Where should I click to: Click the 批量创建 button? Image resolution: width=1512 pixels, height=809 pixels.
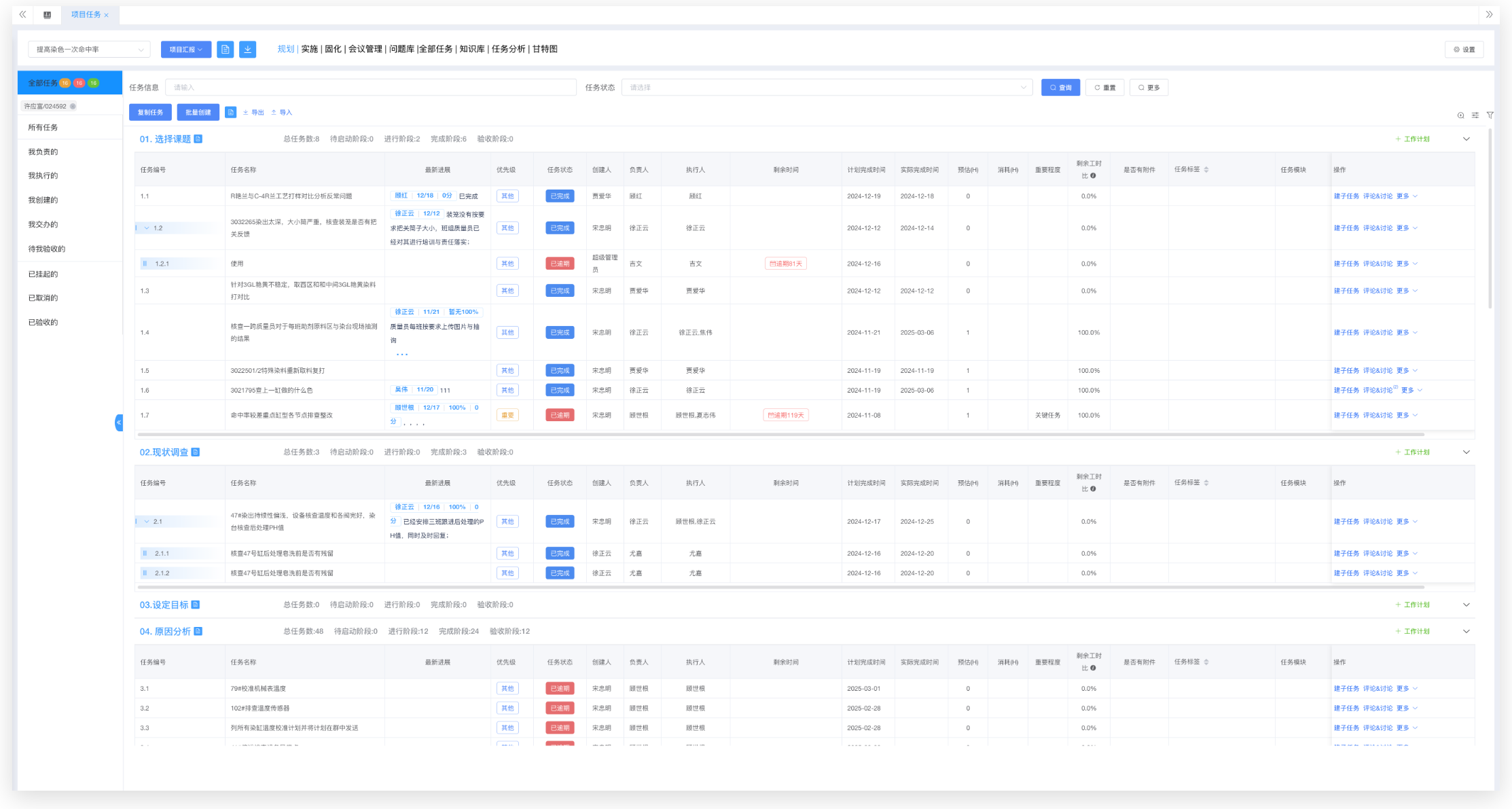click(x=198, y=113)
